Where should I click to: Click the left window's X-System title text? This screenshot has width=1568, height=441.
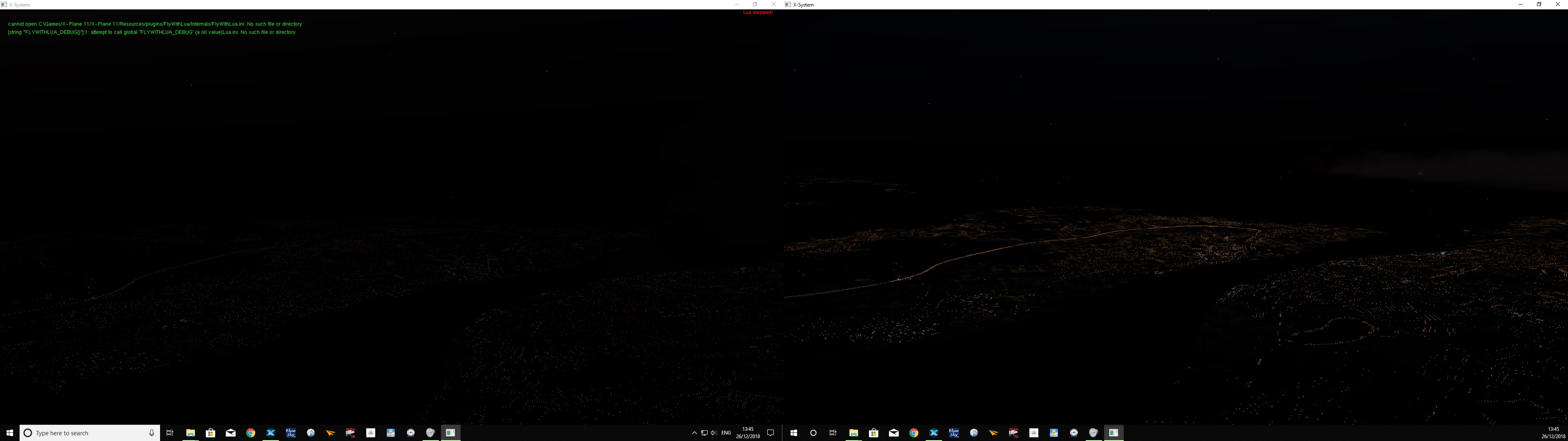click(x=20, y=4)
